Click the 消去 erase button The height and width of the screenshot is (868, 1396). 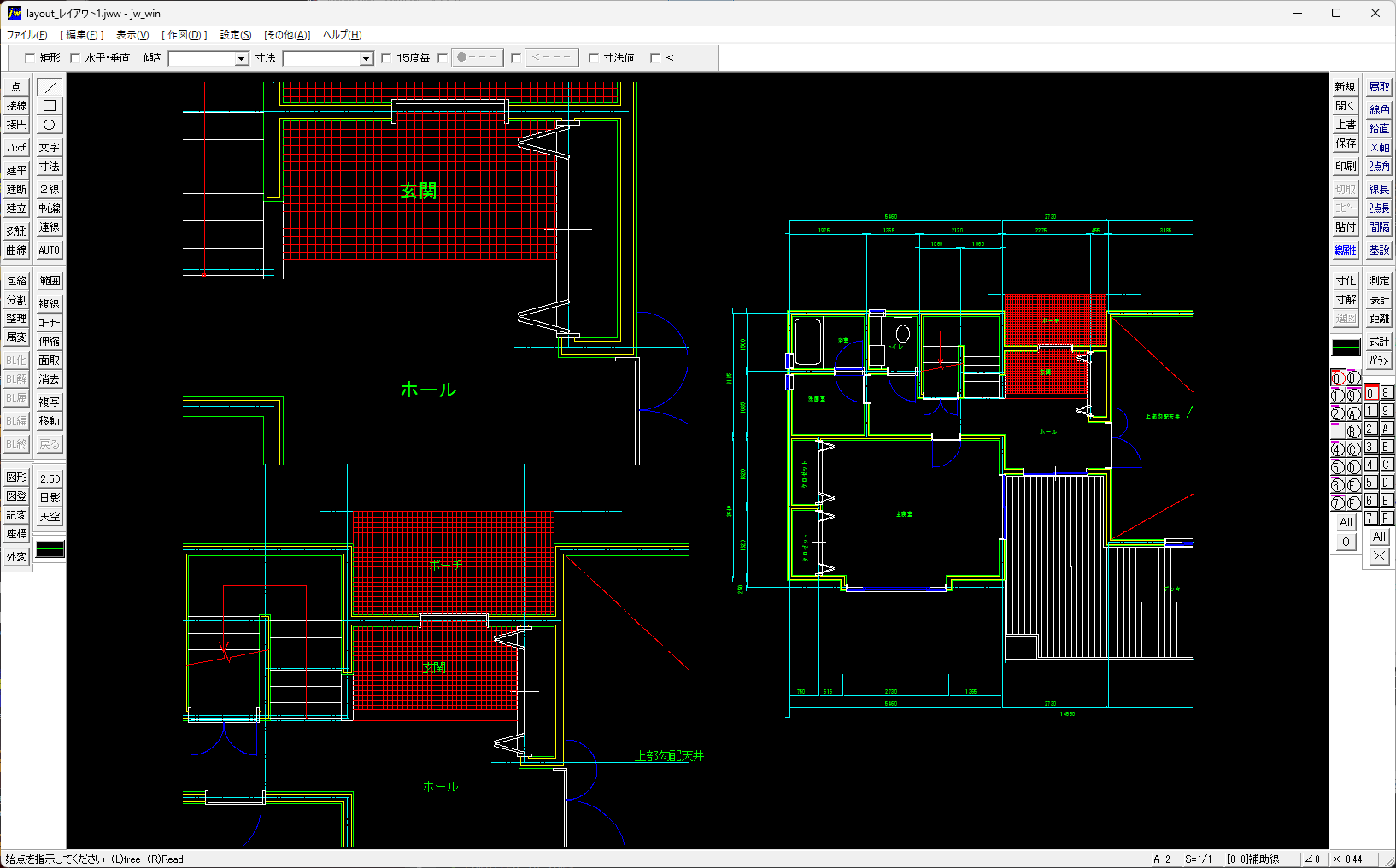click(x=50, y=379)
